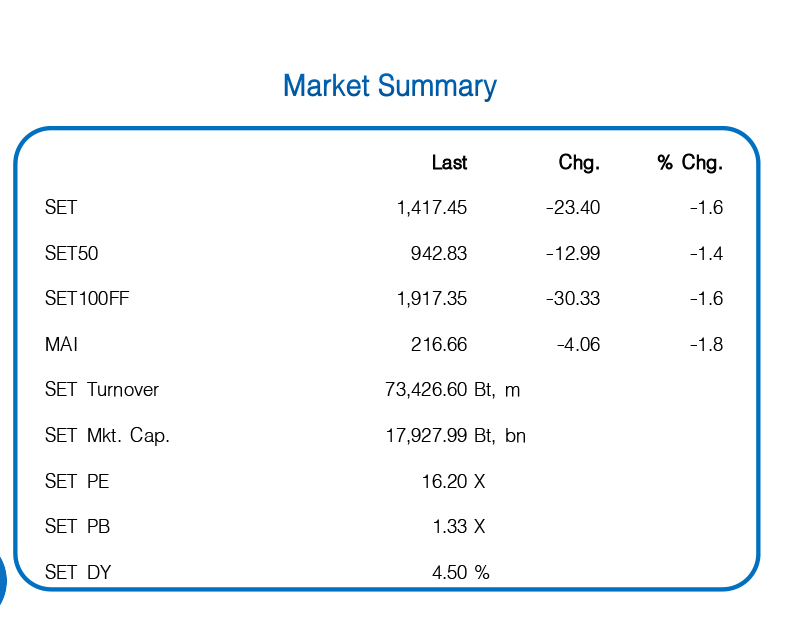Click the SET PB label
The image size is (793, 619).
click(x=77, y=527)
